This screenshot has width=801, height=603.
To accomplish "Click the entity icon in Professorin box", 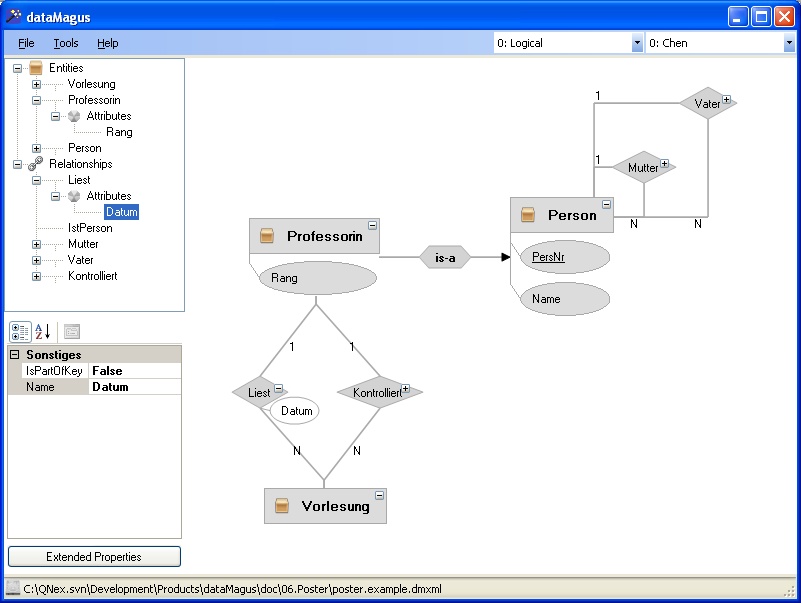I will 267,236.
